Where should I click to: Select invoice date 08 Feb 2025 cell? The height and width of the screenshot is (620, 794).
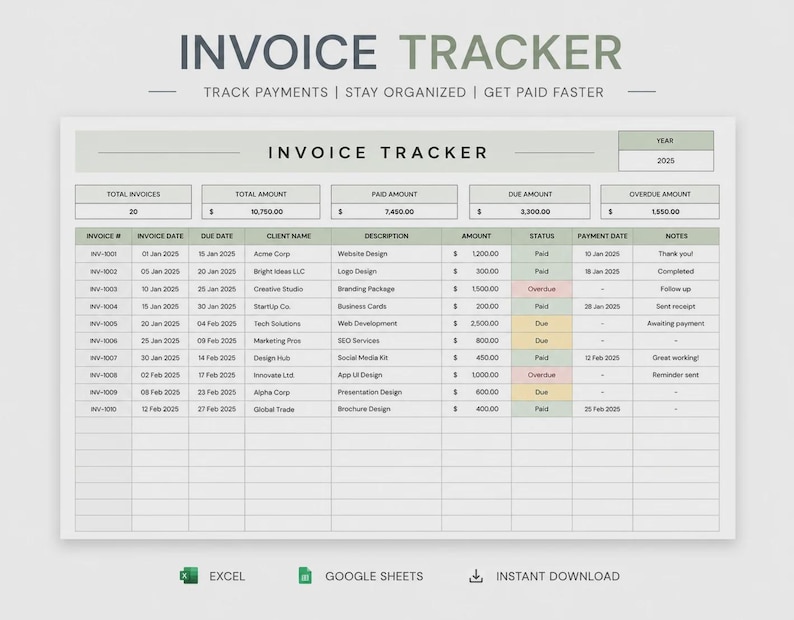(x=160, y=392)
